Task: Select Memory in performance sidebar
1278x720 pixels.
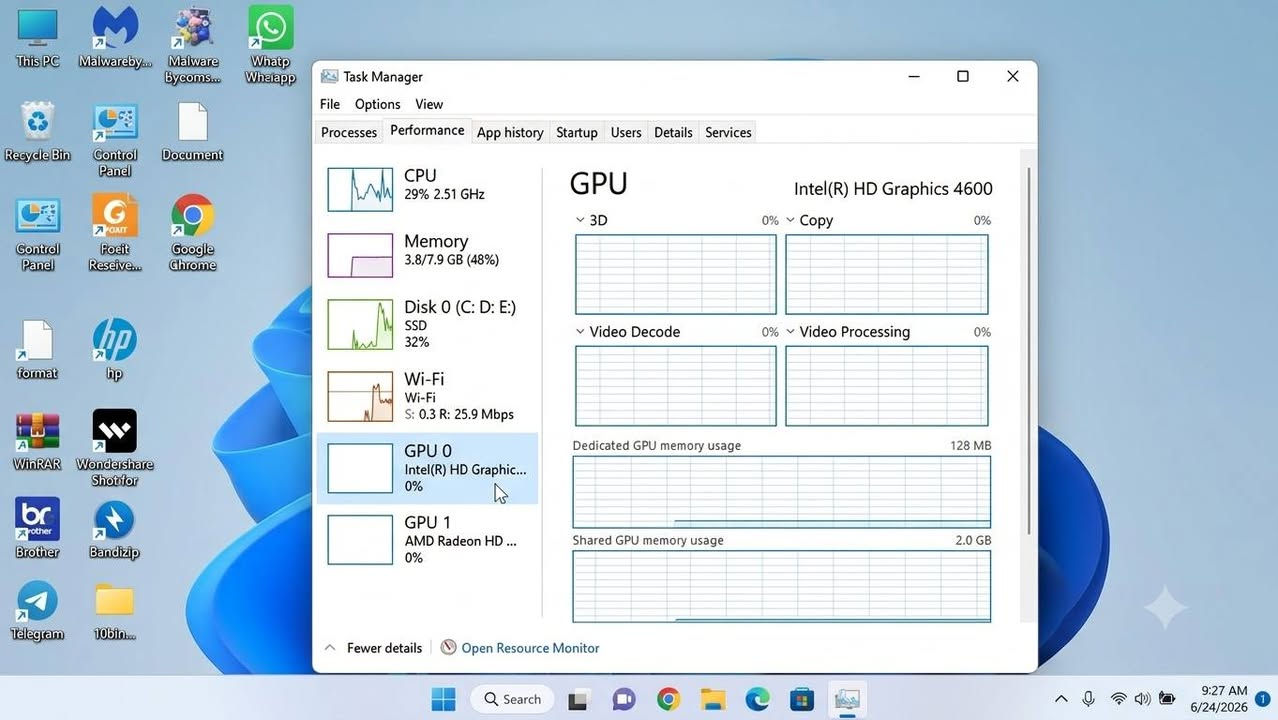Action: pos(428,254)
